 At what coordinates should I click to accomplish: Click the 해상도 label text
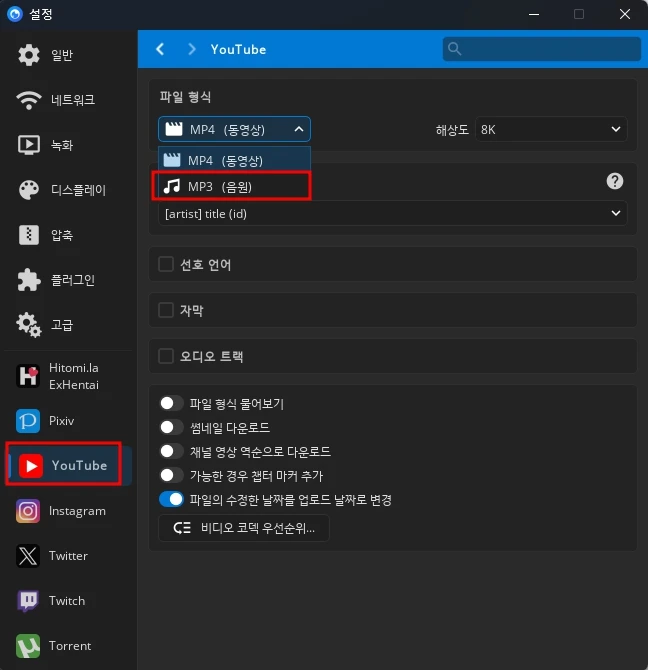pyautogui.click(x=452, y=129)
